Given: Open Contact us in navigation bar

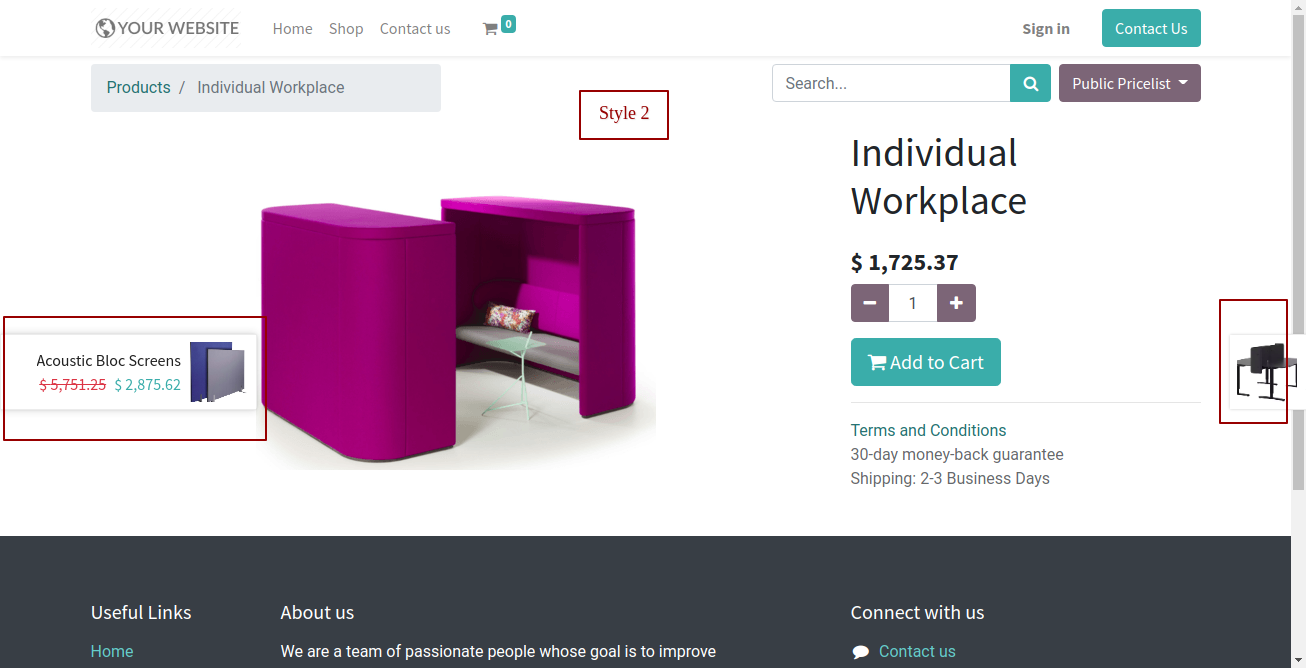Looking at the screenshot, I should [415, 29].
